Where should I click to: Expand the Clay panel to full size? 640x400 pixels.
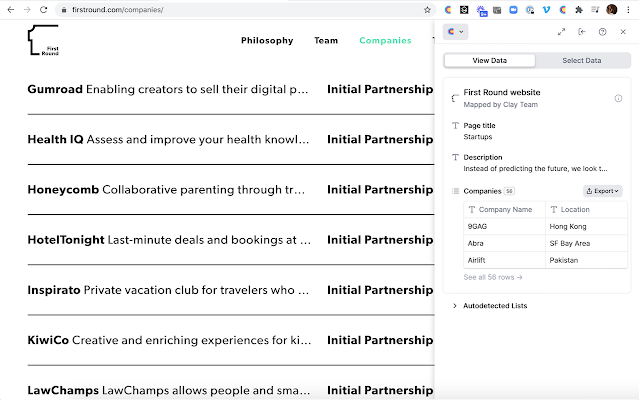click(x=562, y=32)
